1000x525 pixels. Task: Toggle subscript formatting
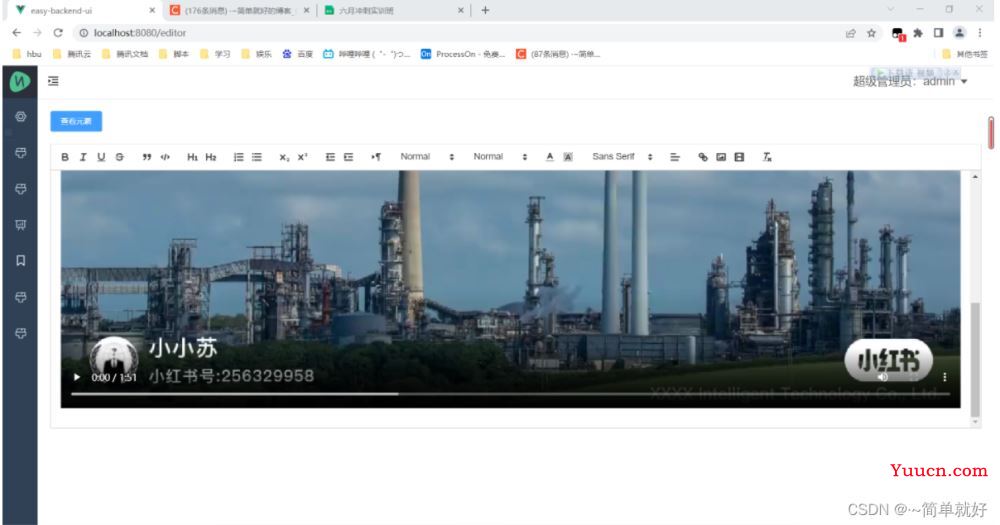(x=284, y=157)
